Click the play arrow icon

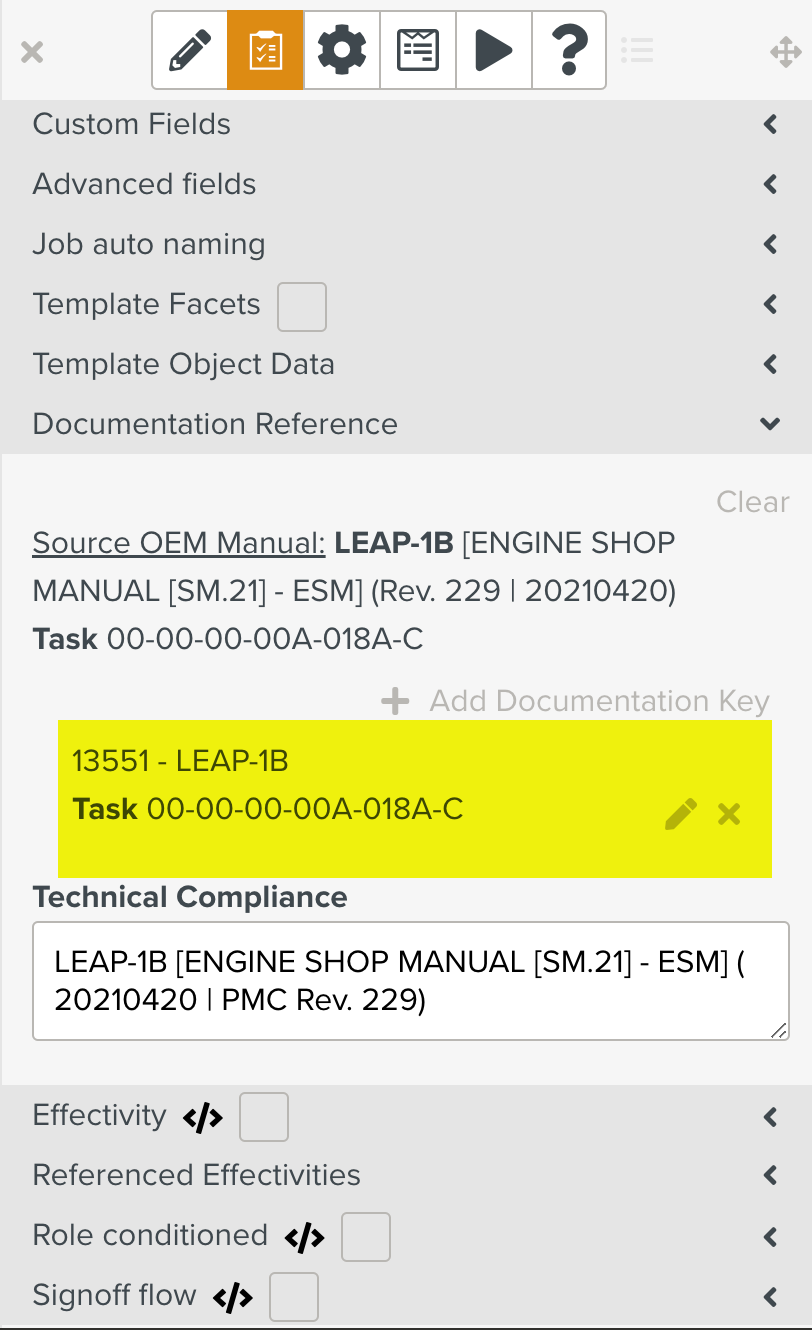(494, 50)
